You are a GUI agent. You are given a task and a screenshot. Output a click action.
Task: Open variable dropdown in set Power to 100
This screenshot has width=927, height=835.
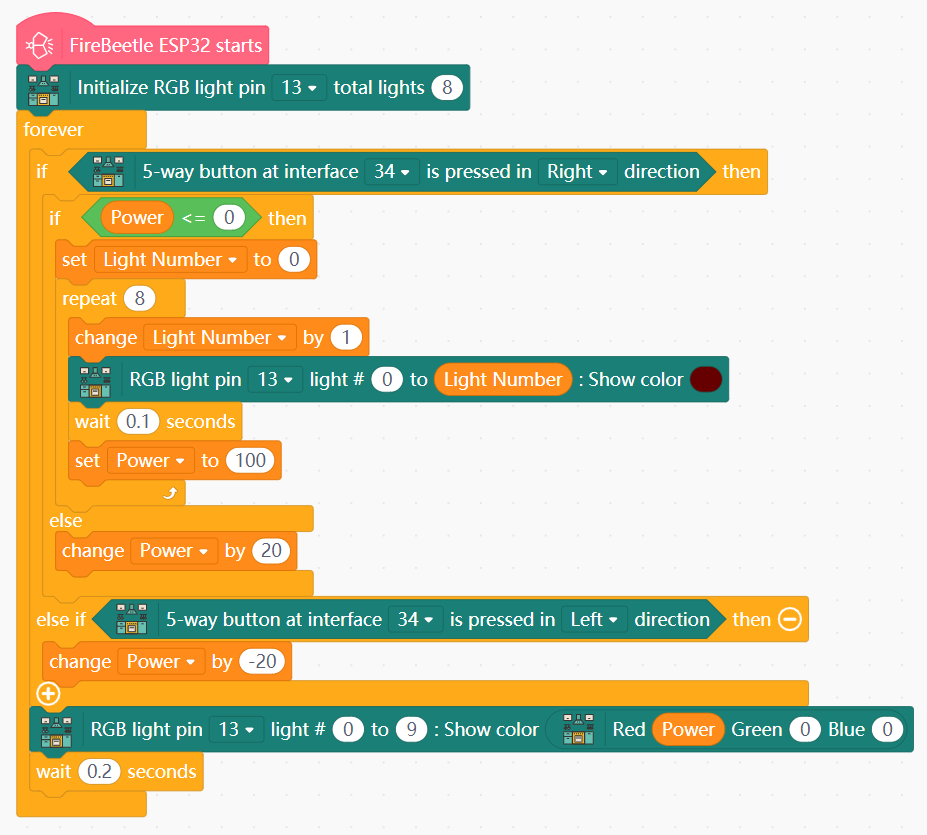point(151,461)
